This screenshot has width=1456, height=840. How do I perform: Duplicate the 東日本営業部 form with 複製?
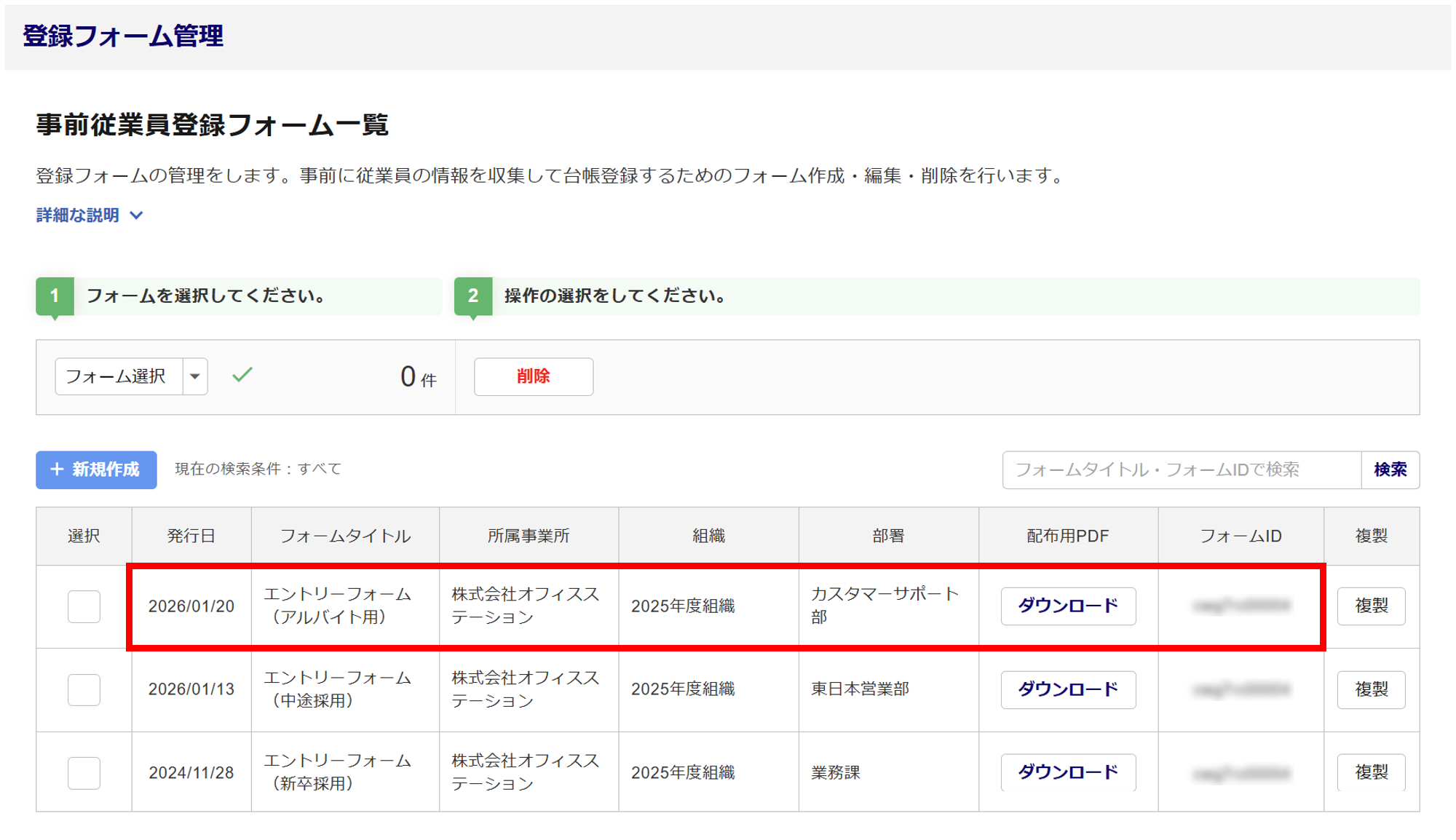click(x=1371, y=689)
